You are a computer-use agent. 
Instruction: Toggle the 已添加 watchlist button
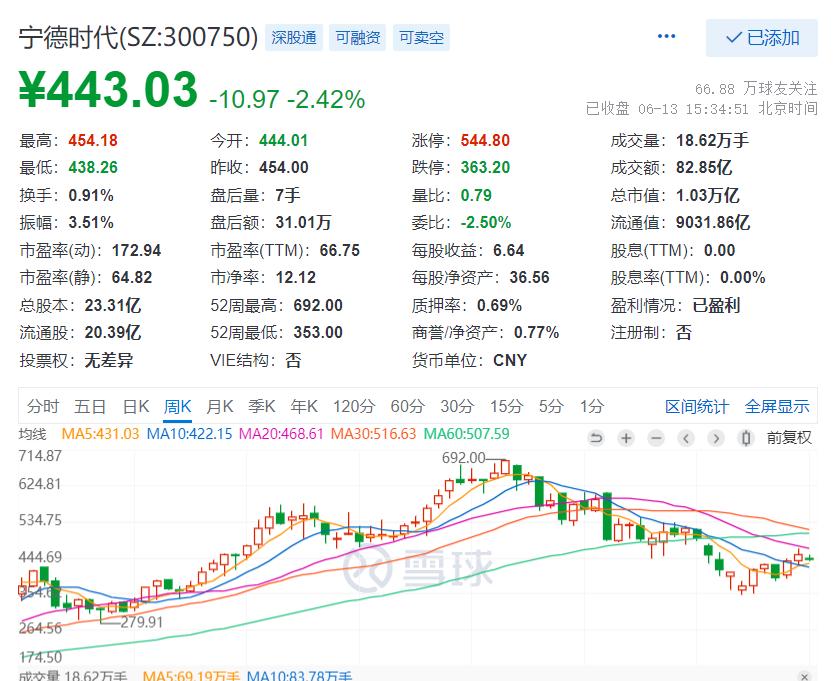(762, 38)
